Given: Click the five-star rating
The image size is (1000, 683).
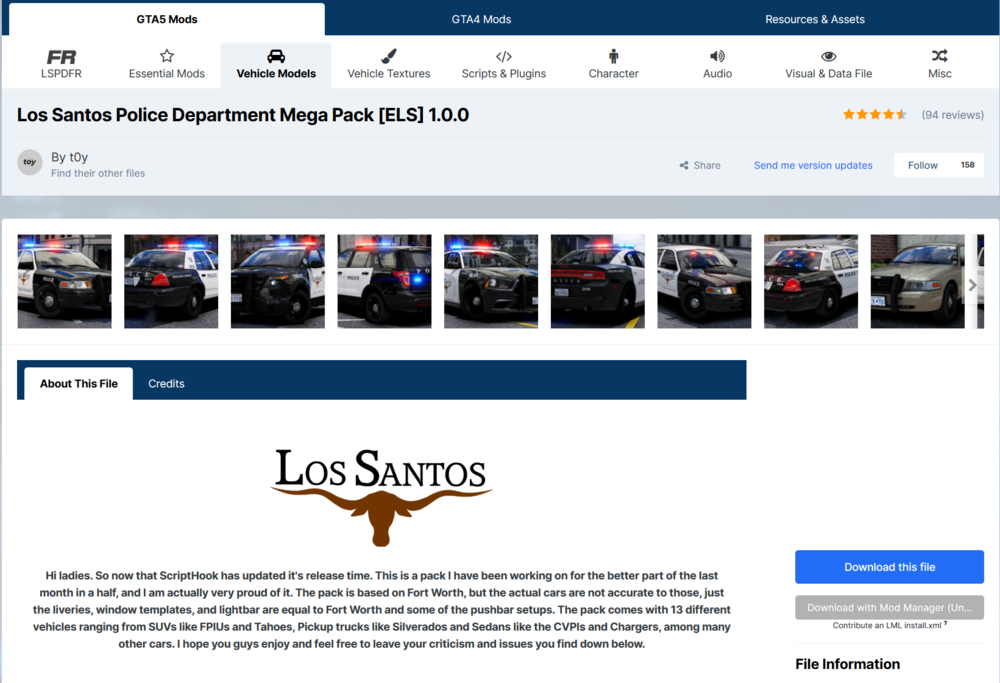Looking at the screenshot, I should coord(874,115).
